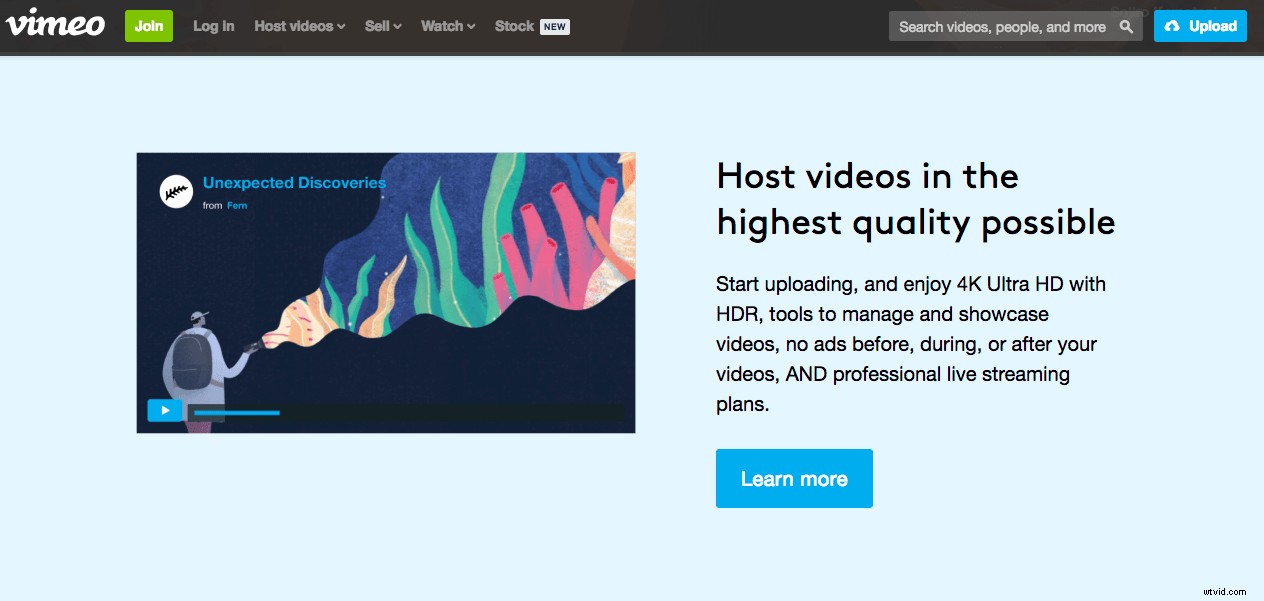Open the Fem creator profile link
Image resolution: width=1264 pixels, height=601 pixels.
[238, 205]
